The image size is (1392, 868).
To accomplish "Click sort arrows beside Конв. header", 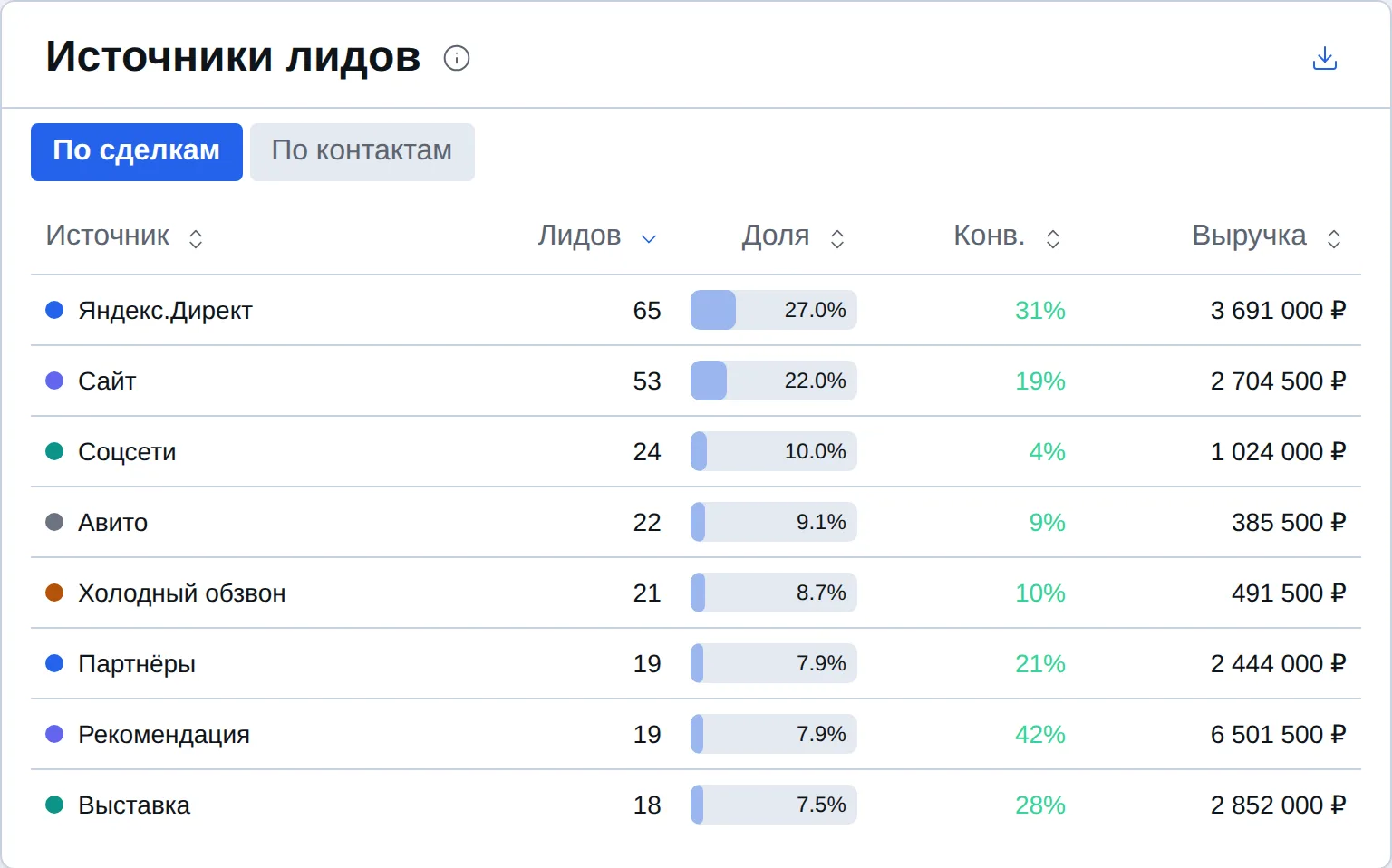I will tap(1053, 238).
